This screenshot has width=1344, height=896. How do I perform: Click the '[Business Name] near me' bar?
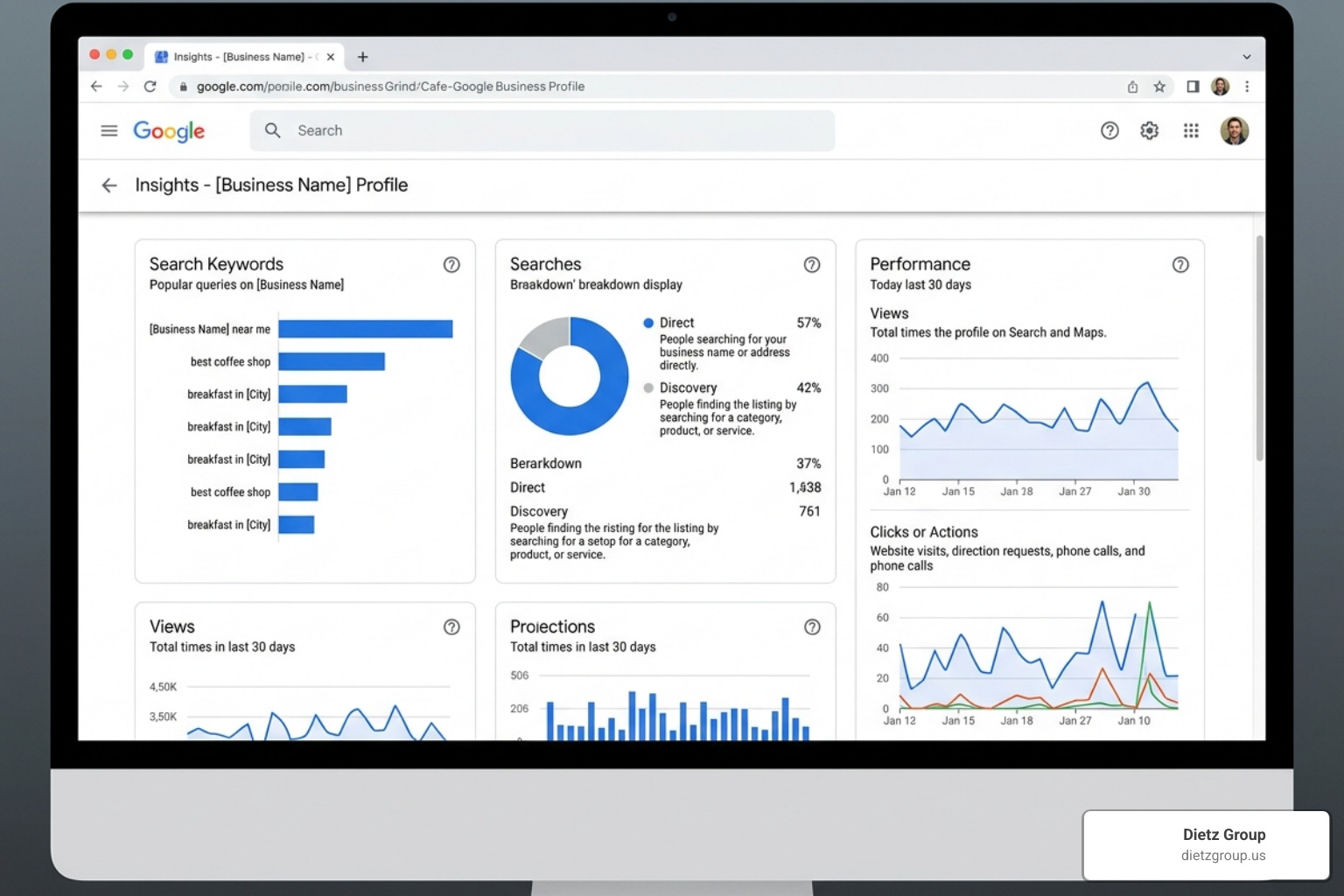point(366,329)
